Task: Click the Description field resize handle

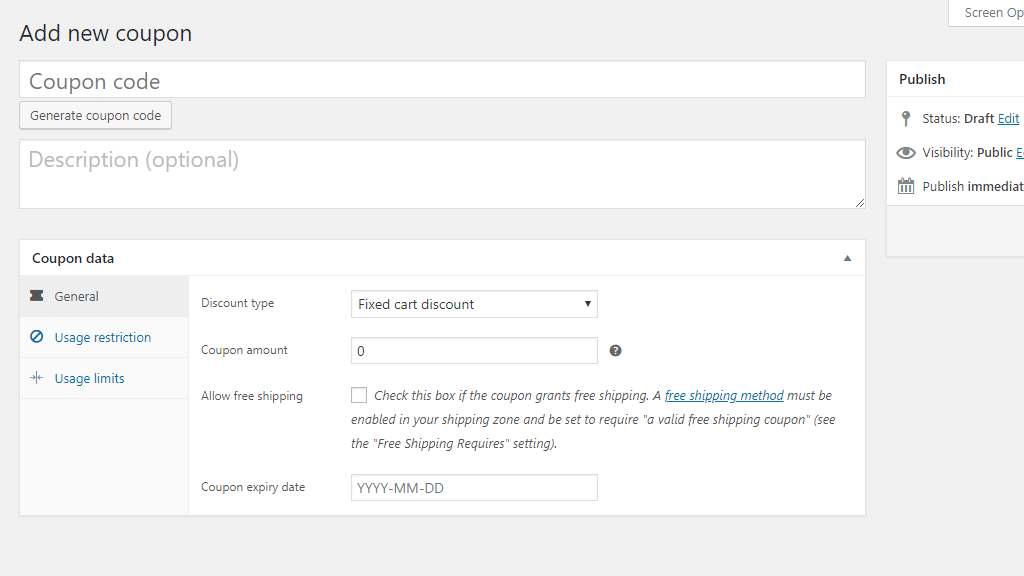Action: point(859,203)
